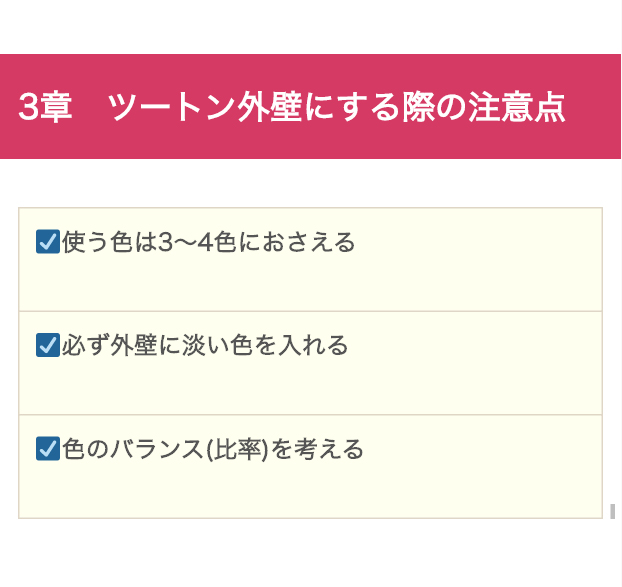The image size is (622, 587).
Task: Click the checkmark icon beside 必ず外壁に淡い色を入れる
Action: [48, 345]
